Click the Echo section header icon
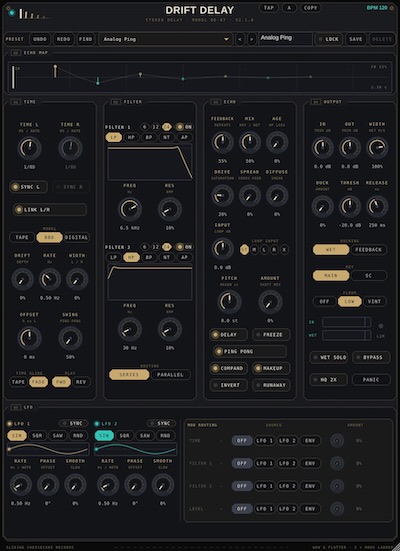Viewport: 400px width, 551px height. click(x=215, y=102)
